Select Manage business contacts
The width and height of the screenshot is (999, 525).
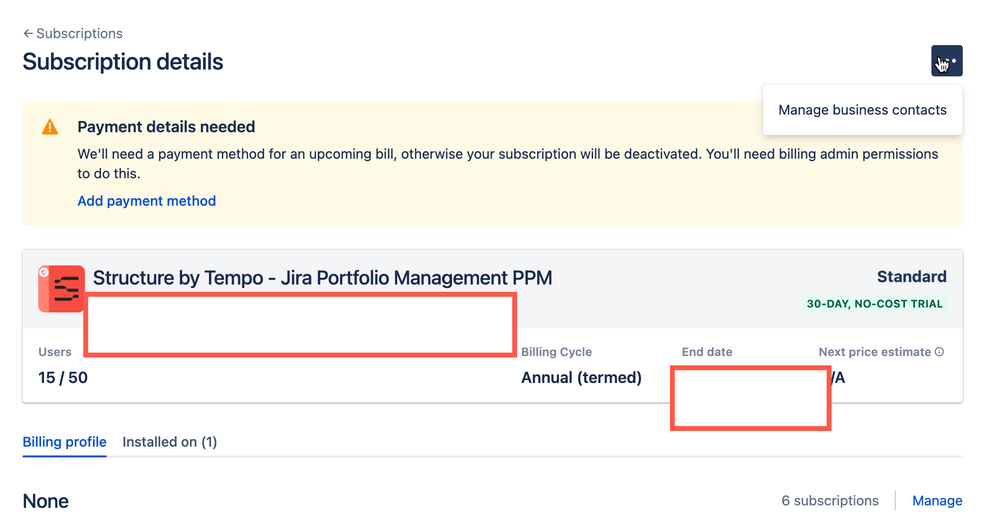[x=862, y=110]
